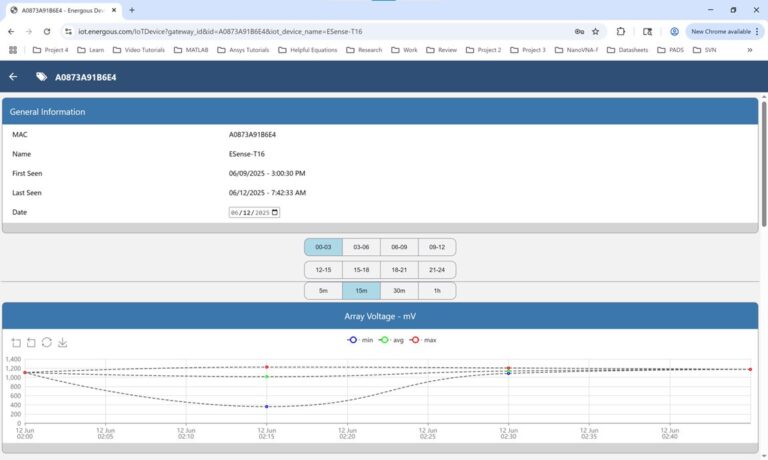Click the browser address bar URL
Image resolution: width=768 pixels, height=460 pixels.
(x=300, y=31)
